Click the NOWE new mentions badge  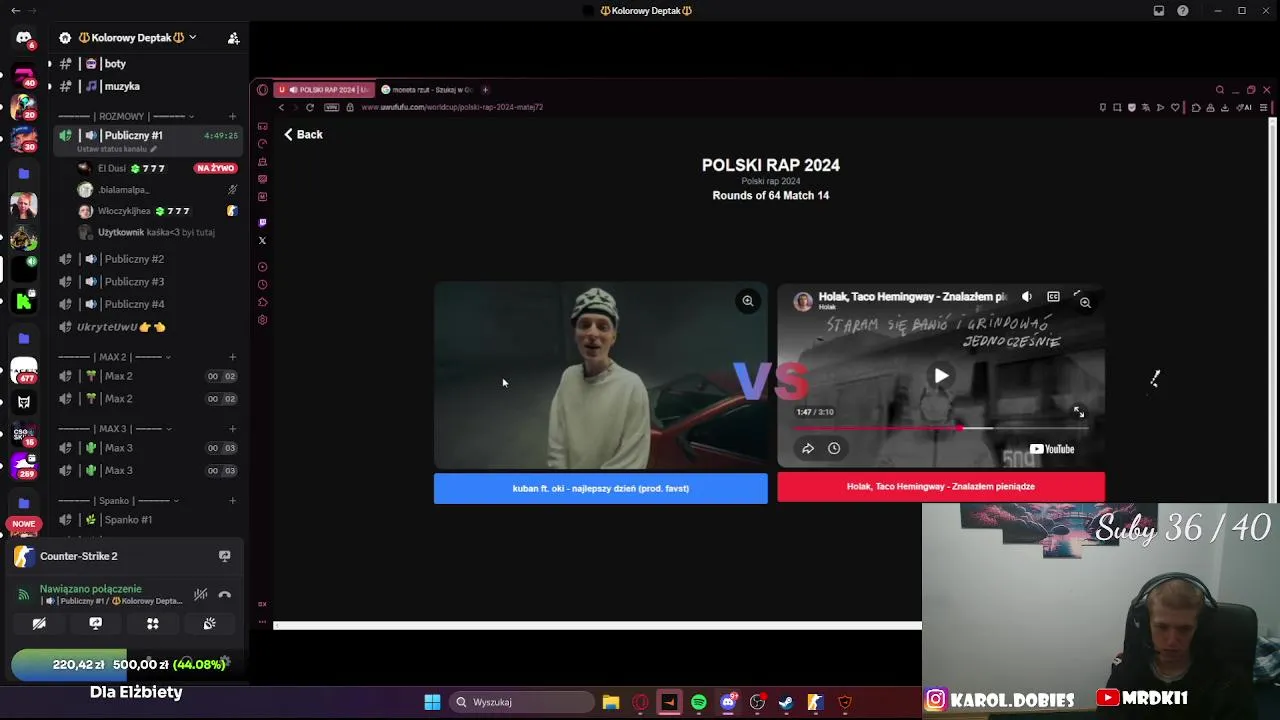[24, 523]
